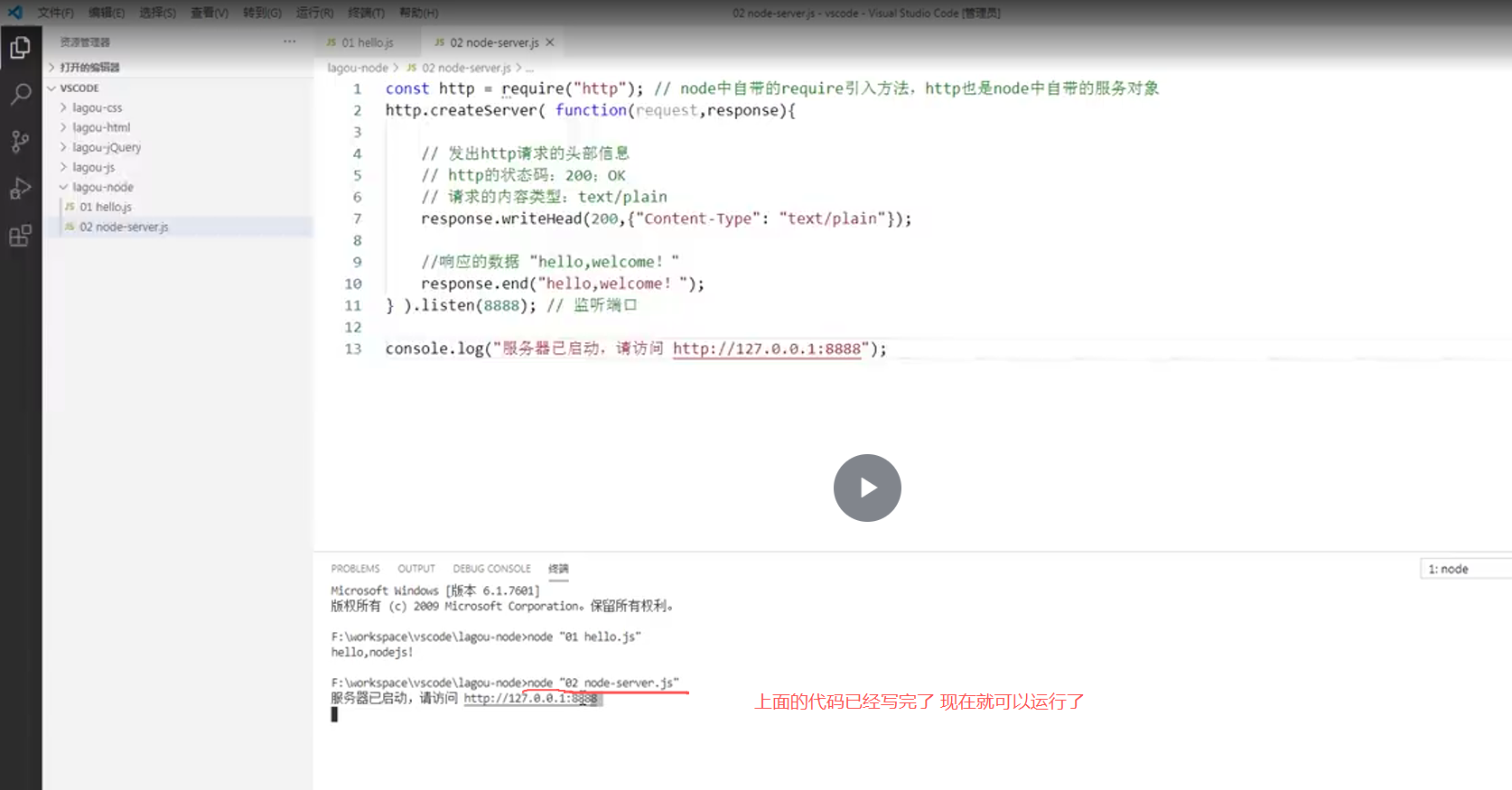The width and height of the screenshot is (1512, 790).
Task: Click the response.end code line
Action: tap(562, 283)
